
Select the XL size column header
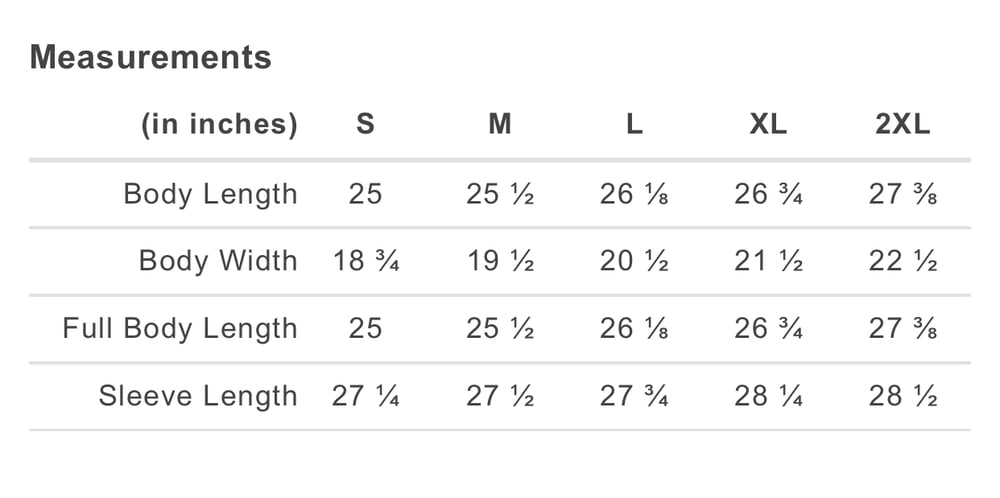tap(768, 125)
